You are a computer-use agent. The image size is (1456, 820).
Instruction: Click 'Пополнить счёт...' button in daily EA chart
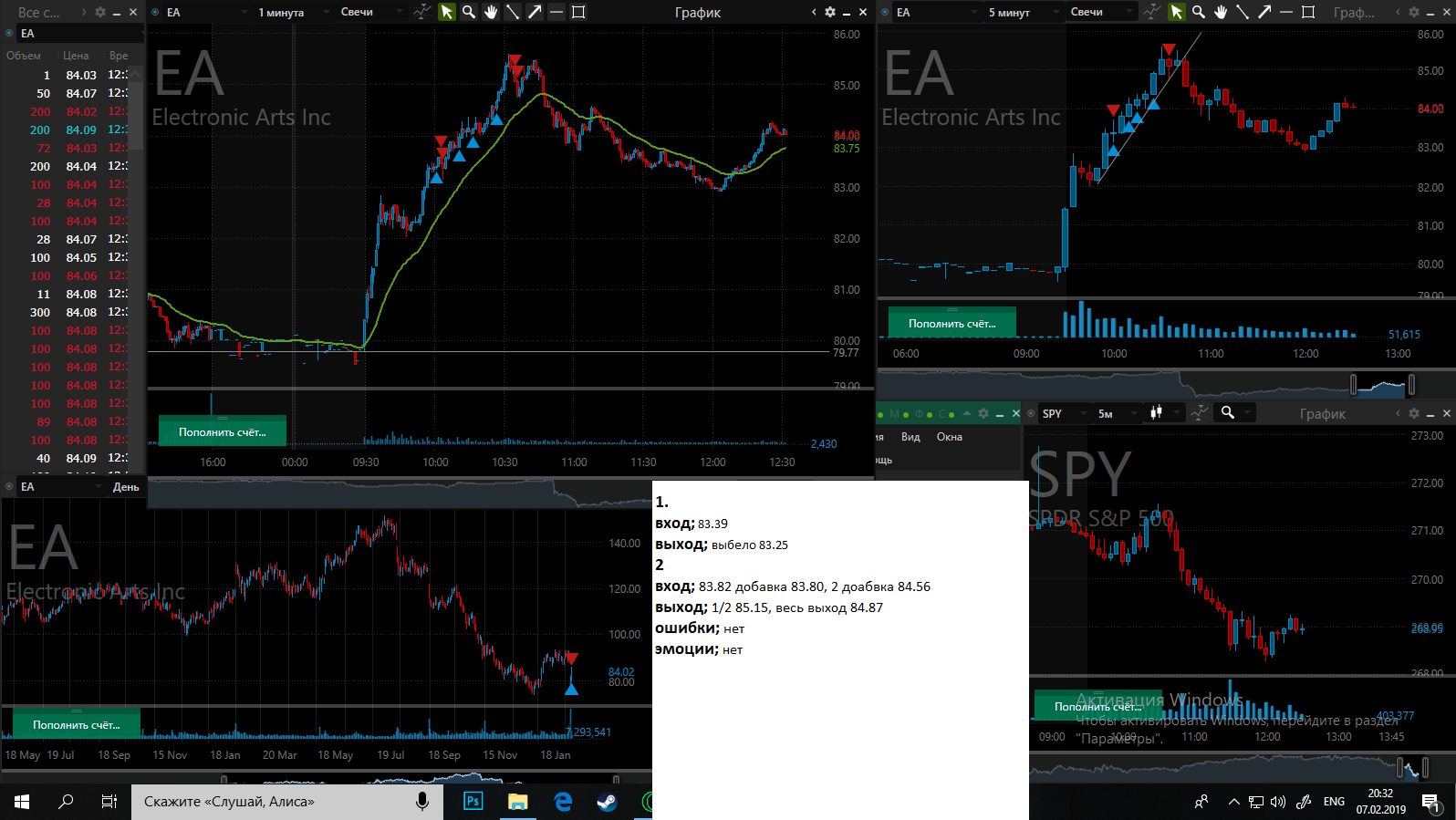(x=77, y=724)
